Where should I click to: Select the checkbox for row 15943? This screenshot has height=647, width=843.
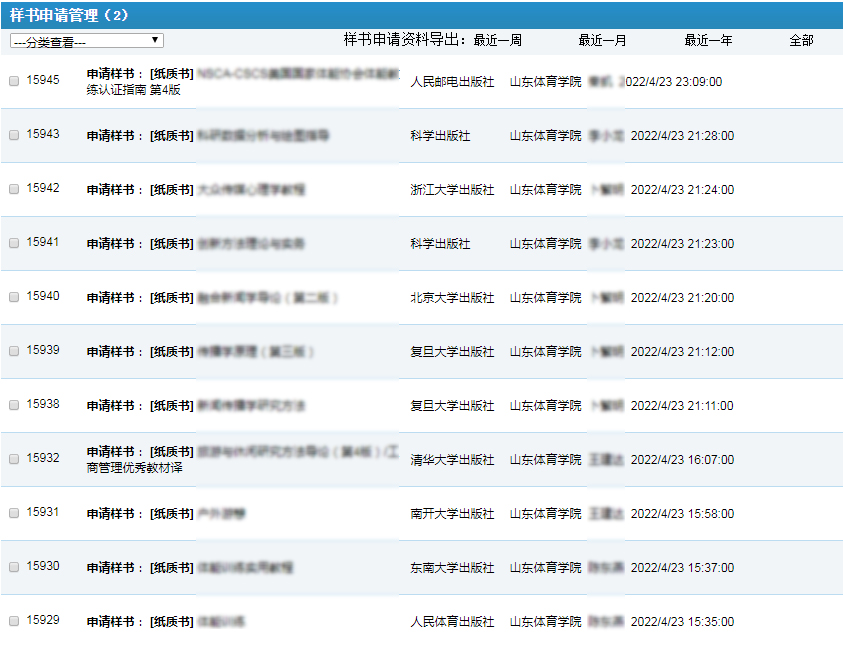(x=14, y=135)
